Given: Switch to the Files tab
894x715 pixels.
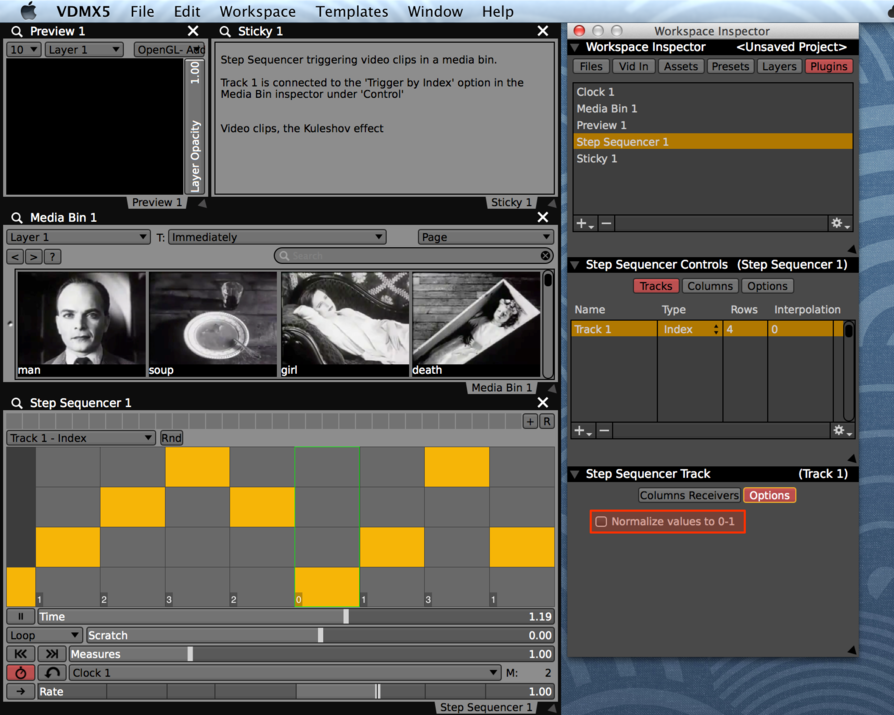Looking at the screenshot, I should [591, 67].
